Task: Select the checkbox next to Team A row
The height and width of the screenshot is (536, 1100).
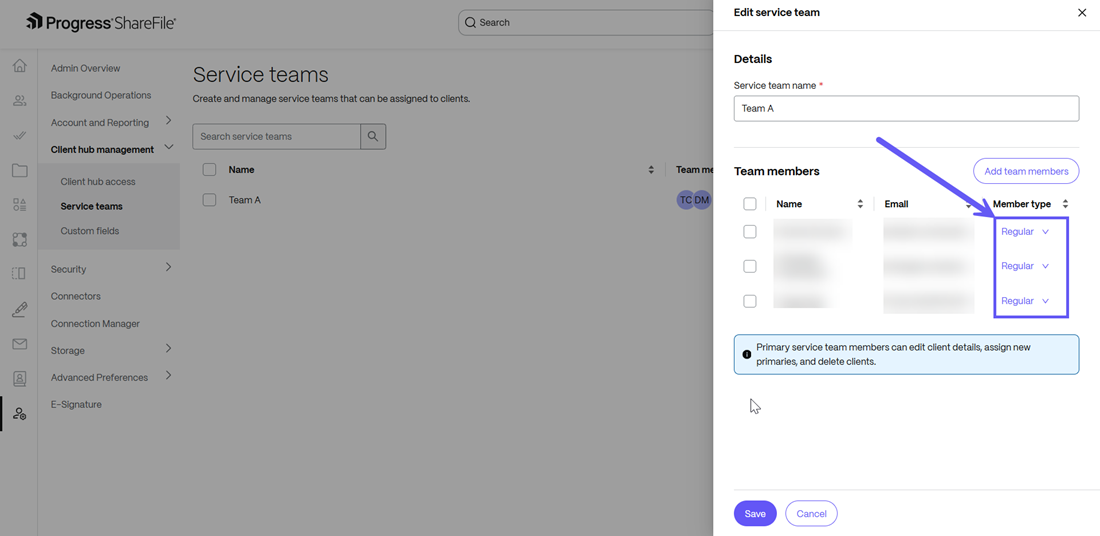Action: (x=209, y=200)
